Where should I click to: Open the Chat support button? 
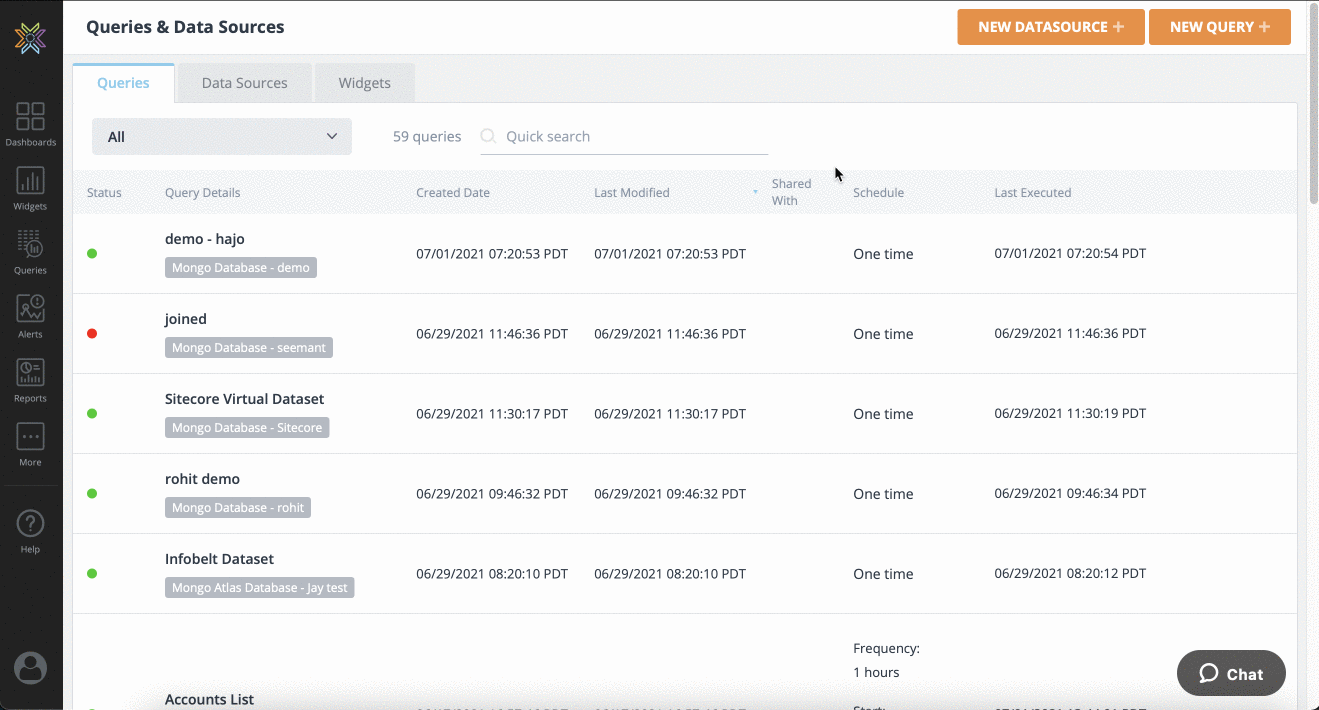click(1231, 674)
